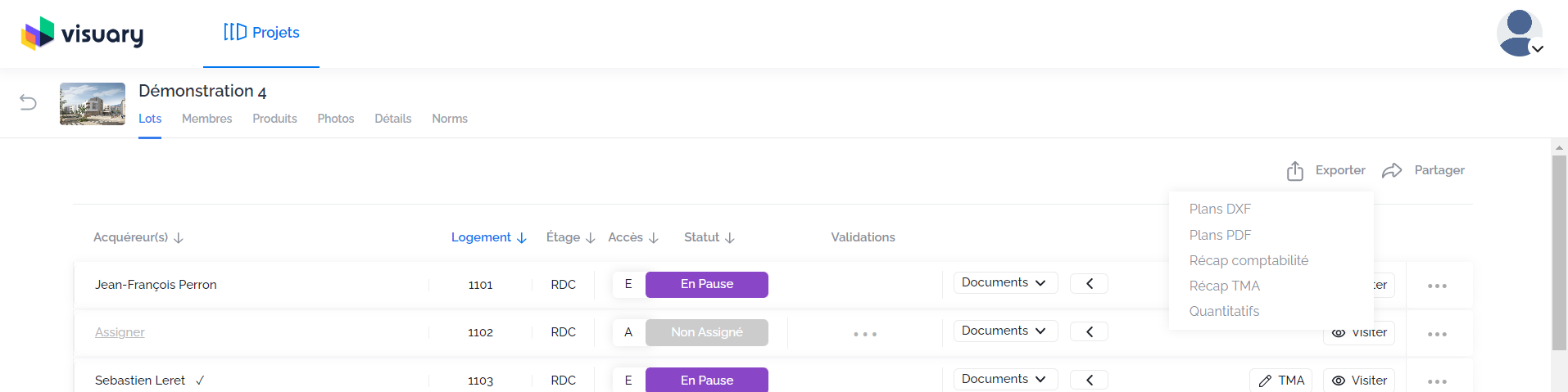Screen dimensions: 1568x392
Task: Toggle En Pause status for Jean-François Perron
Action: 707,285
